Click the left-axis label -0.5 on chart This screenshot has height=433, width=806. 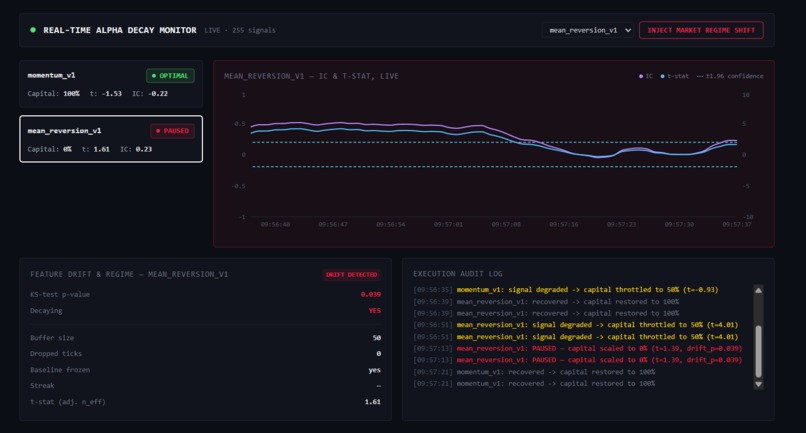click(x=239, y=186)
